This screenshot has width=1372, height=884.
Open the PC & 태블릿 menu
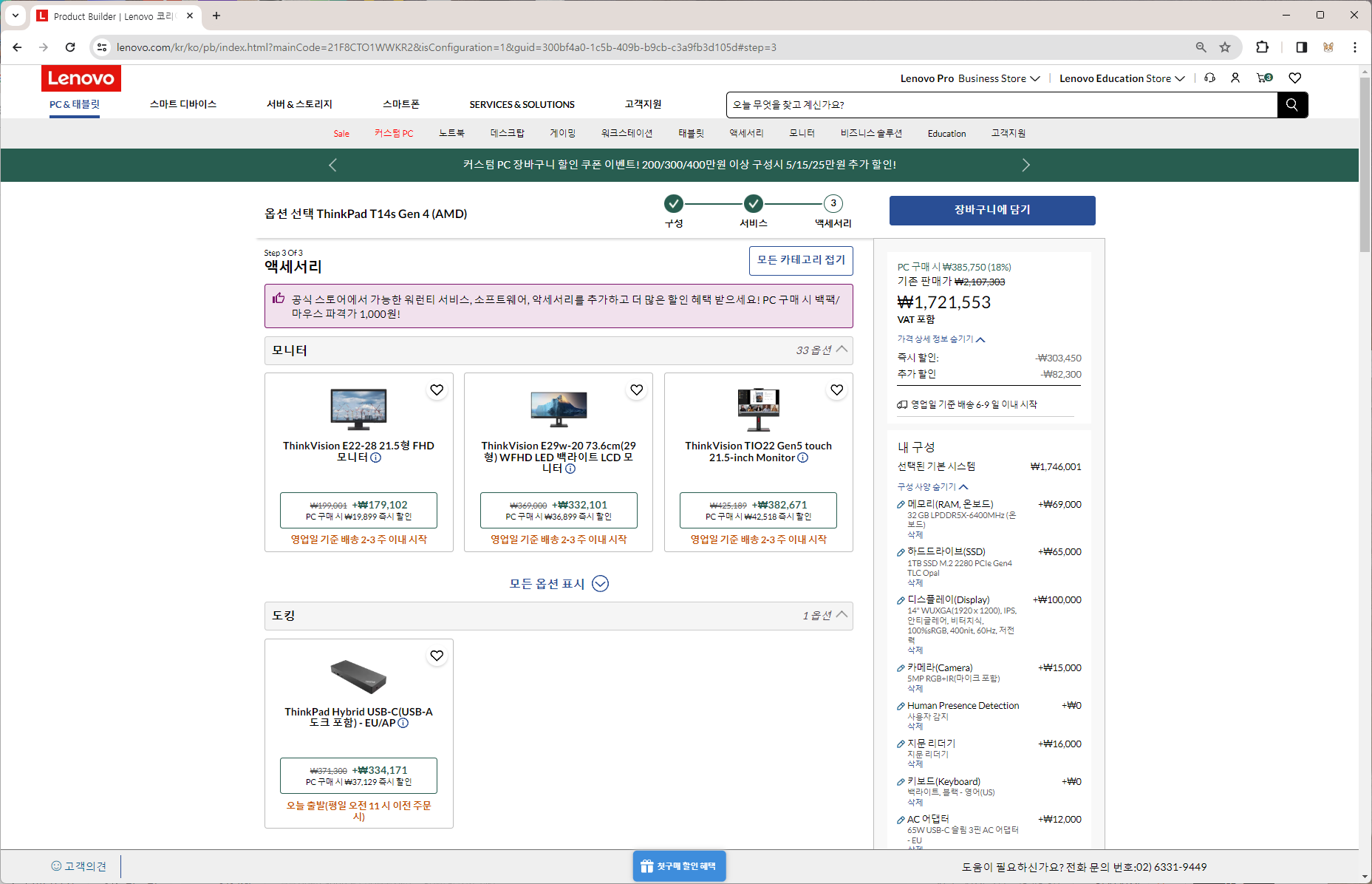point(75,105)
